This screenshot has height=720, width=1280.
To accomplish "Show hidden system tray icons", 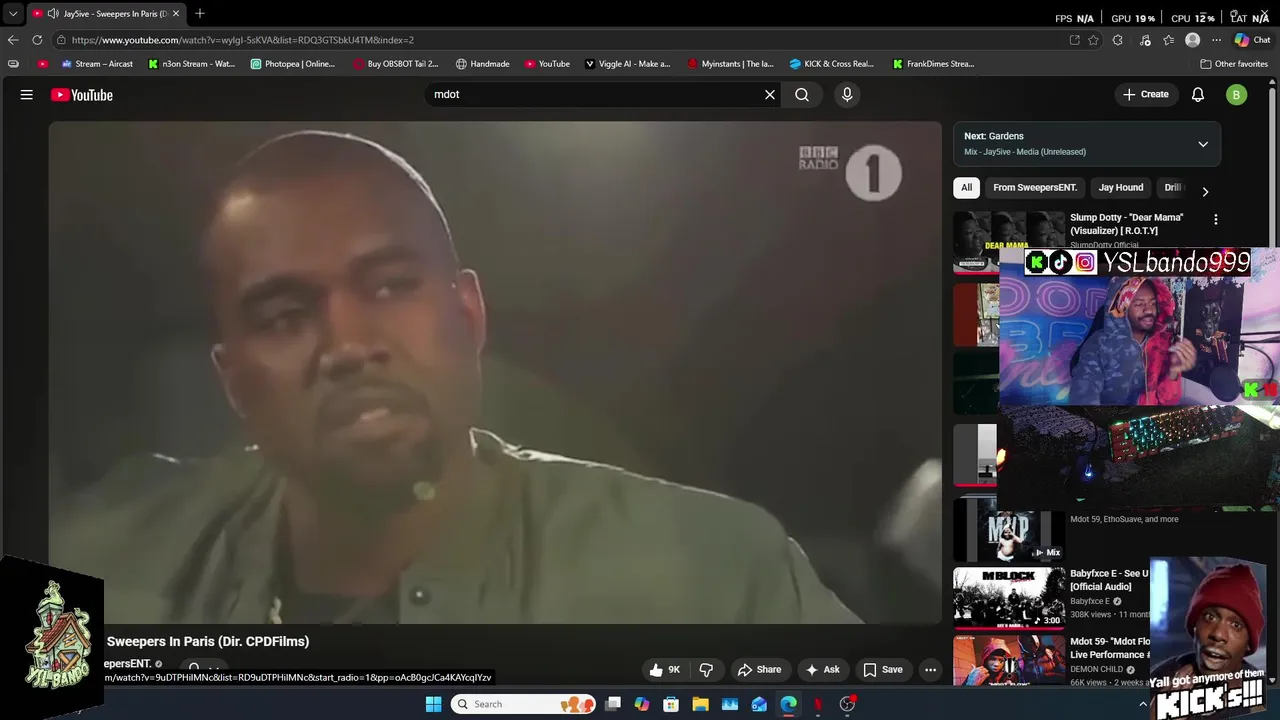I will [x=1143, y=704].
